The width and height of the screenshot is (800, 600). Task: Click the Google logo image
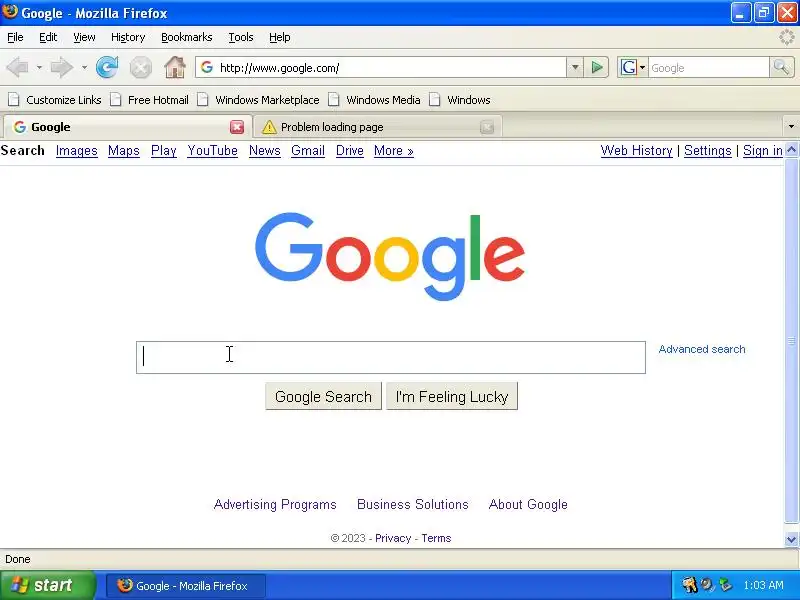[390, 256]
